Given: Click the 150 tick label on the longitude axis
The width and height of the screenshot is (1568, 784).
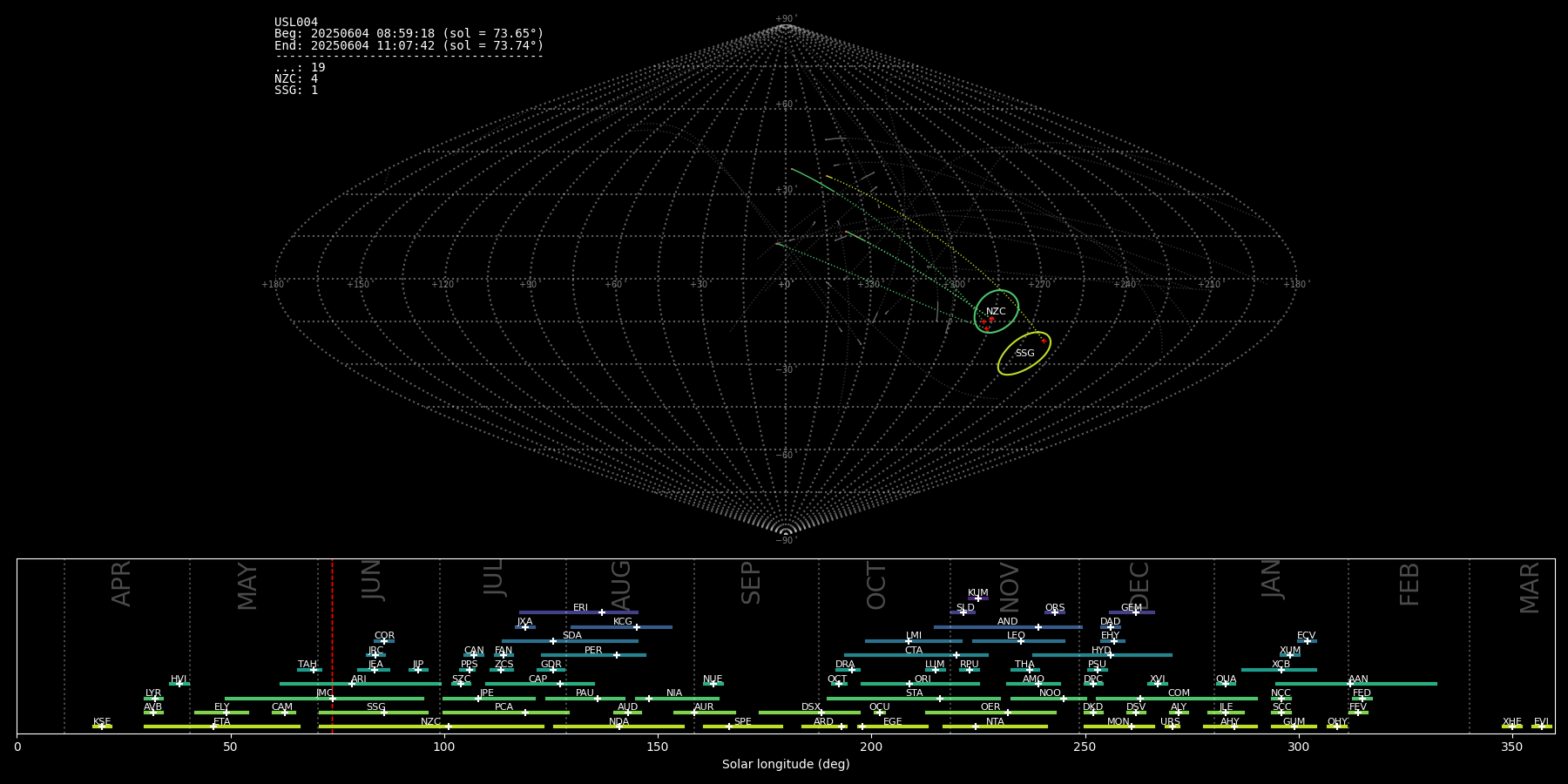Looking at the screenshot, I should pyautogui.click(x=657, y=747).
